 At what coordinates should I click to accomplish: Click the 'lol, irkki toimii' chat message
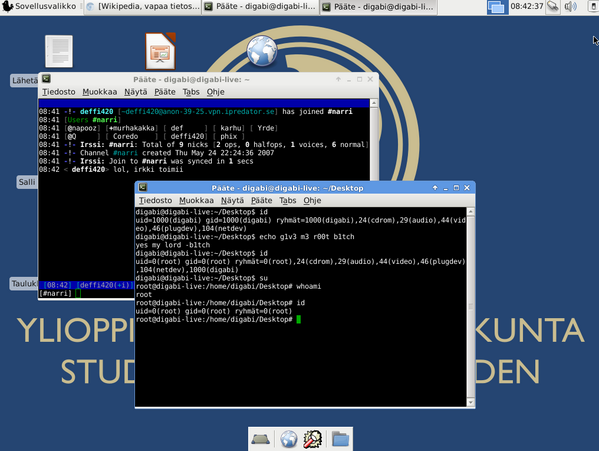pos(148,170)
